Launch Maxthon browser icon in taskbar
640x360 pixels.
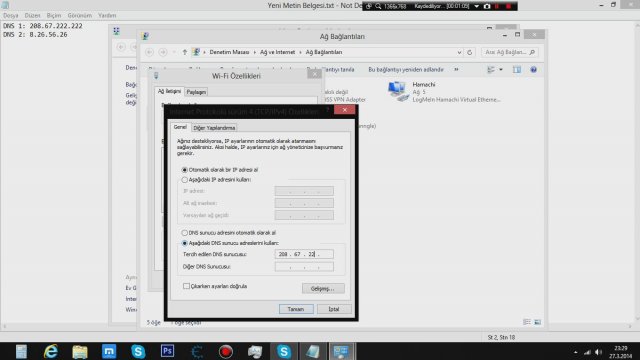(x=109, y=351)
